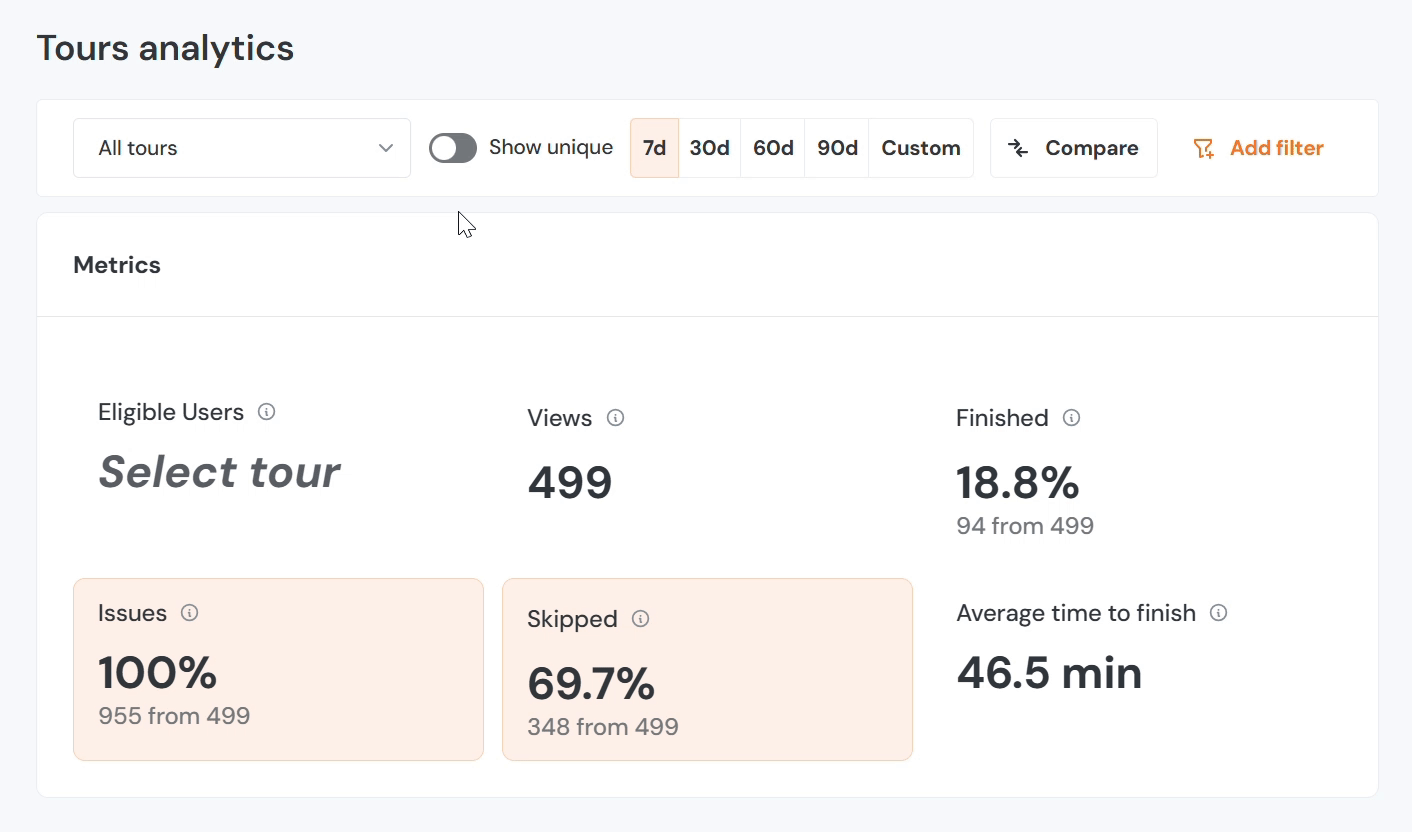Click the chevron in All tours selector

click(x=386, y=148)
